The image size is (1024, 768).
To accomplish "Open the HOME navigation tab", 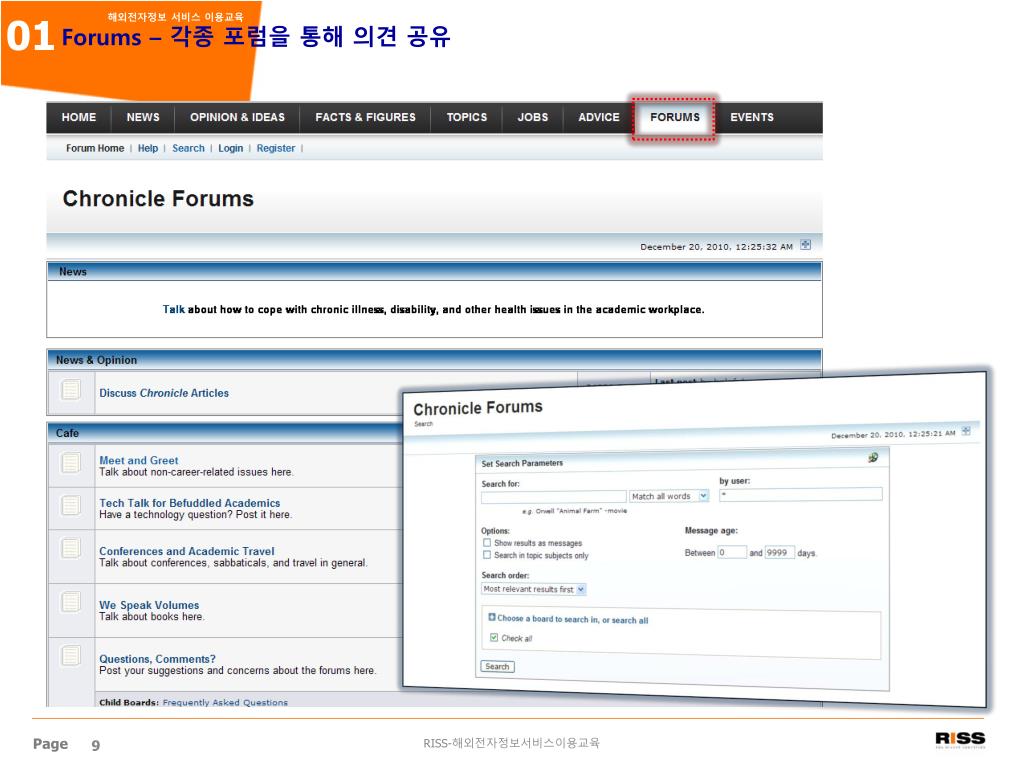I will [x=79, y=118].
